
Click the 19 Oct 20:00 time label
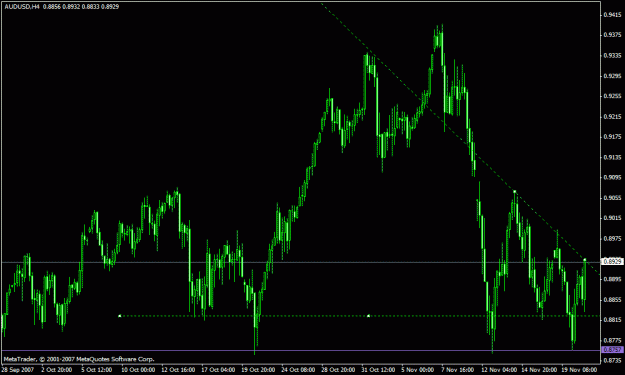click(x=258, y=370)
